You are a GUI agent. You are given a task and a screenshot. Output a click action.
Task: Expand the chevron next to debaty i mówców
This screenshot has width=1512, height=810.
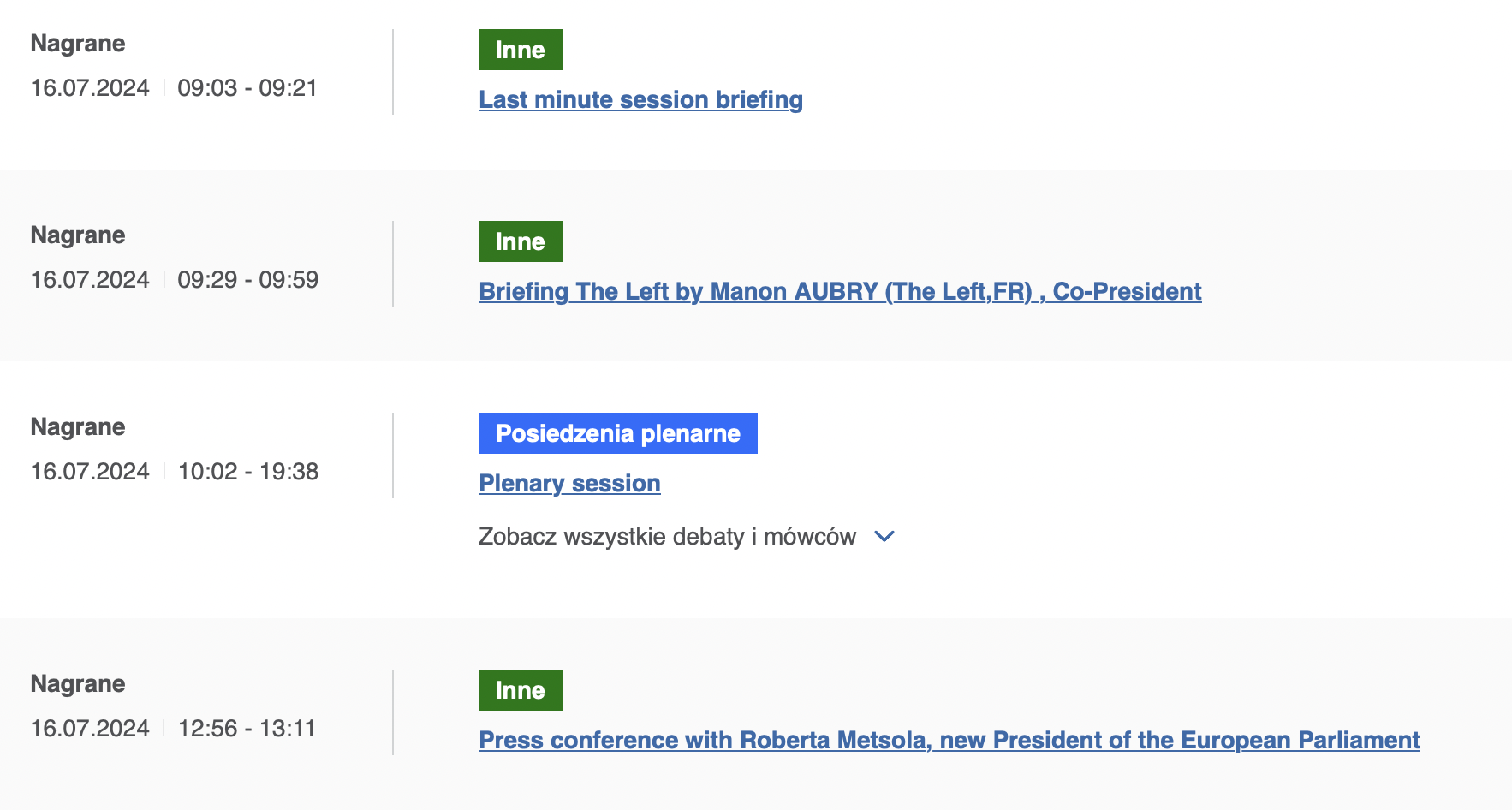pyautogui.click(x=884, y=536)
